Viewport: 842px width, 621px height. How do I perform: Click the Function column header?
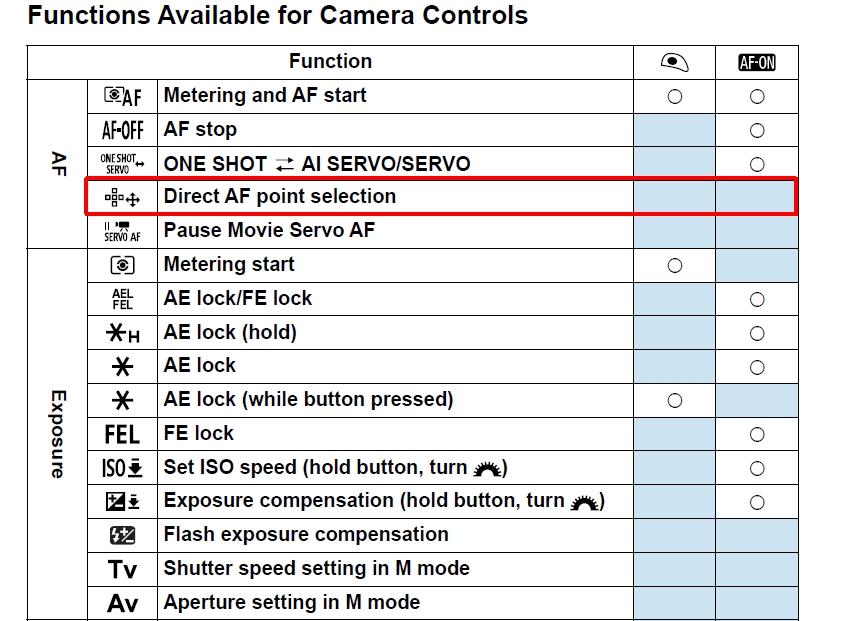point(330,62)
